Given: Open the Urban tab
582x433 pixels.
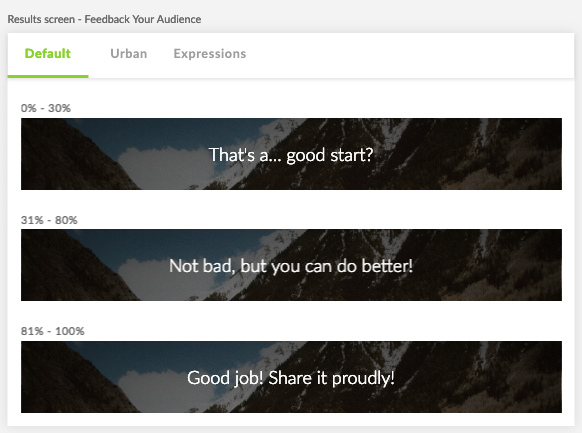Looking at the screenshot, I should (128, 54).
